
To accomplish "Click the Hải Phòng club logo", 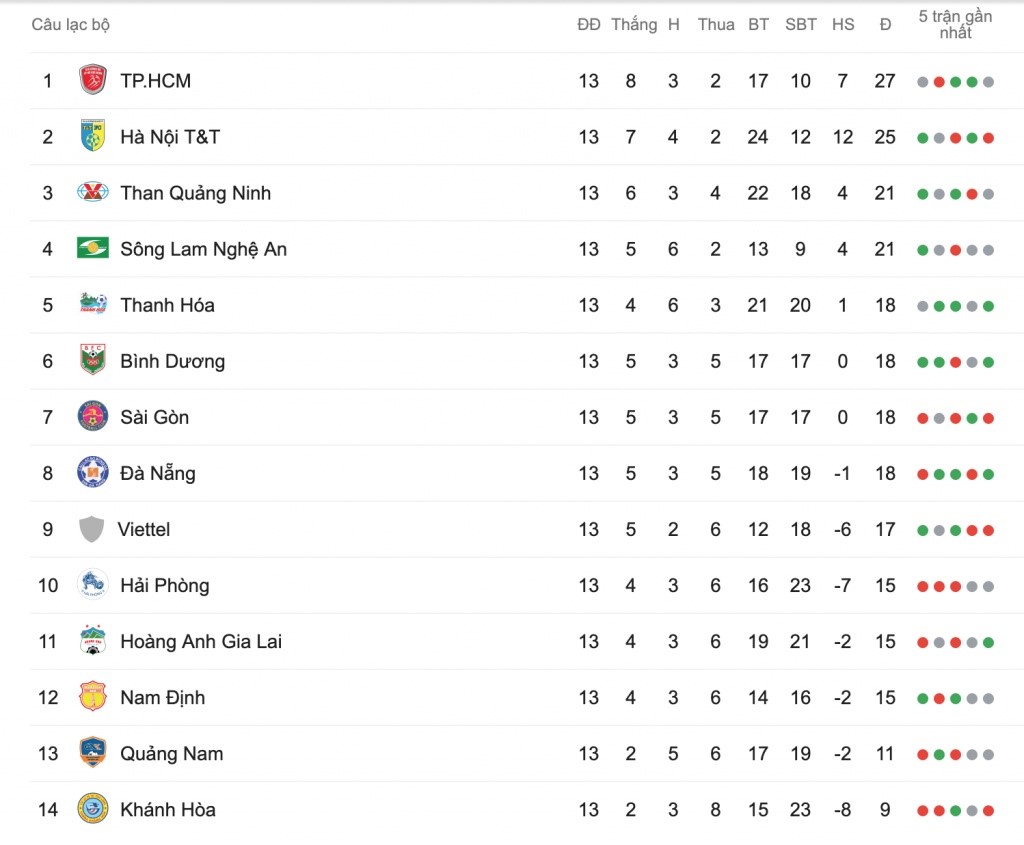I will (93, 584).
